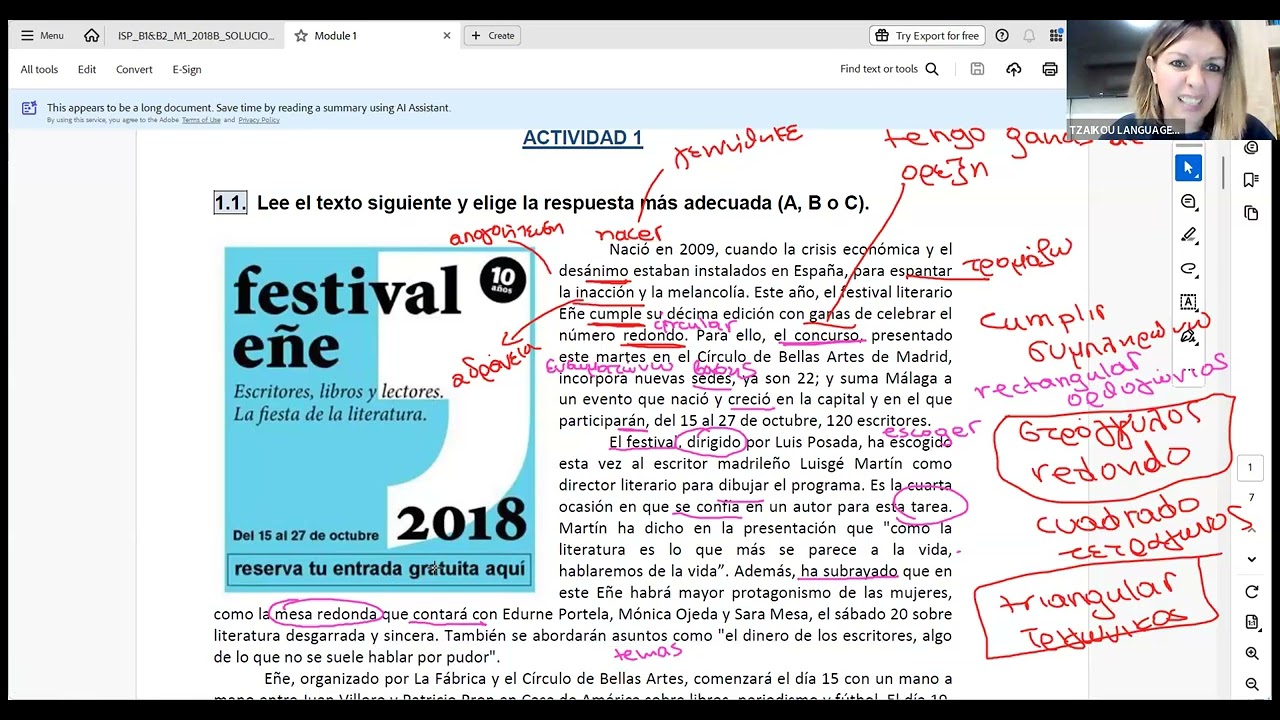Open the E-Sign menu

click(187, 69)
